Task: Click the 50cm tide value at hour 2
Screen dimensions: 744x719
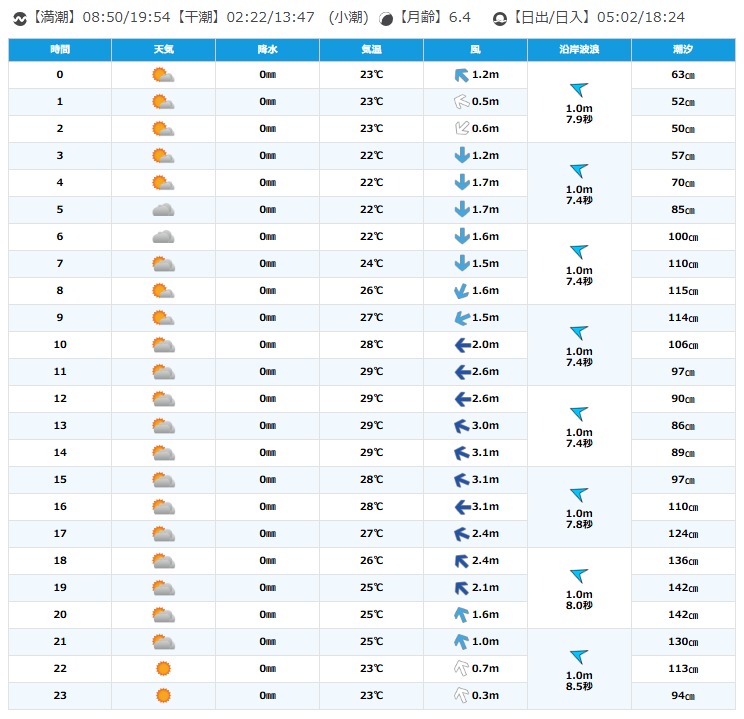Action: point(683,129)
